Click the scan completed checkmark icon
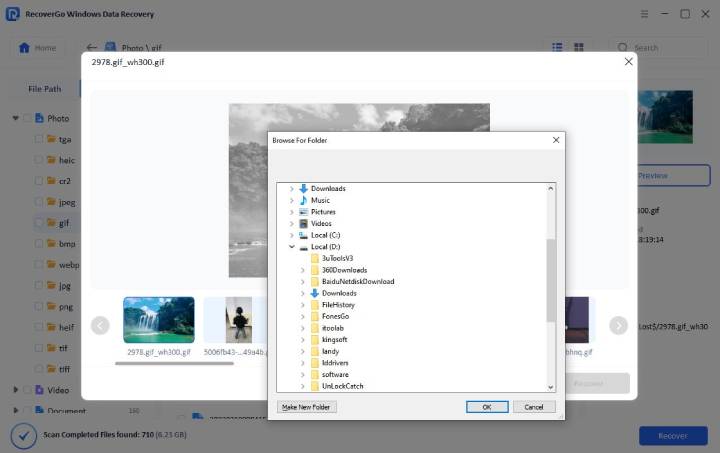The width and height of the screenshot is (720, 453). pos(24,435)
